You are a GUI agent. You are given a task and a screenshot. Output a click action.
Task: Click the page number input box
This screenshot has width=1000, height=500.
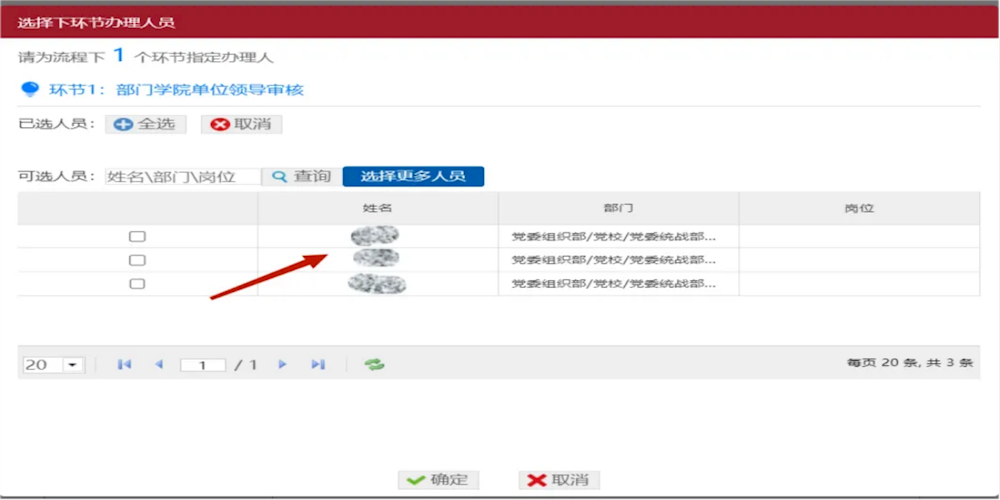[x=203, y=365]
